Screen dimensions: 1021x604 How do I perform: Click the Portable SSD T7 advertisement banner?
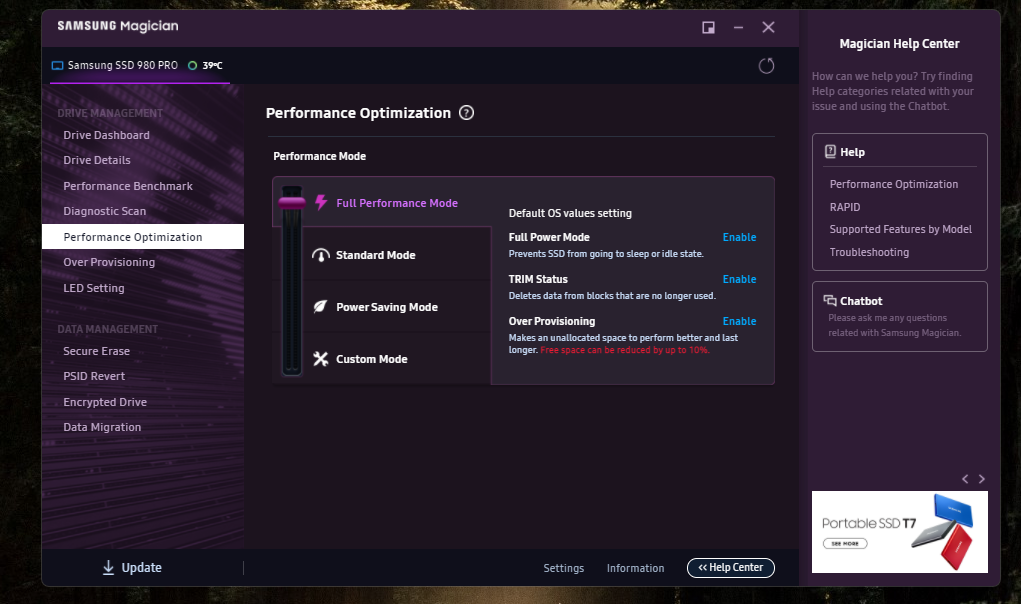click(899, 531)
